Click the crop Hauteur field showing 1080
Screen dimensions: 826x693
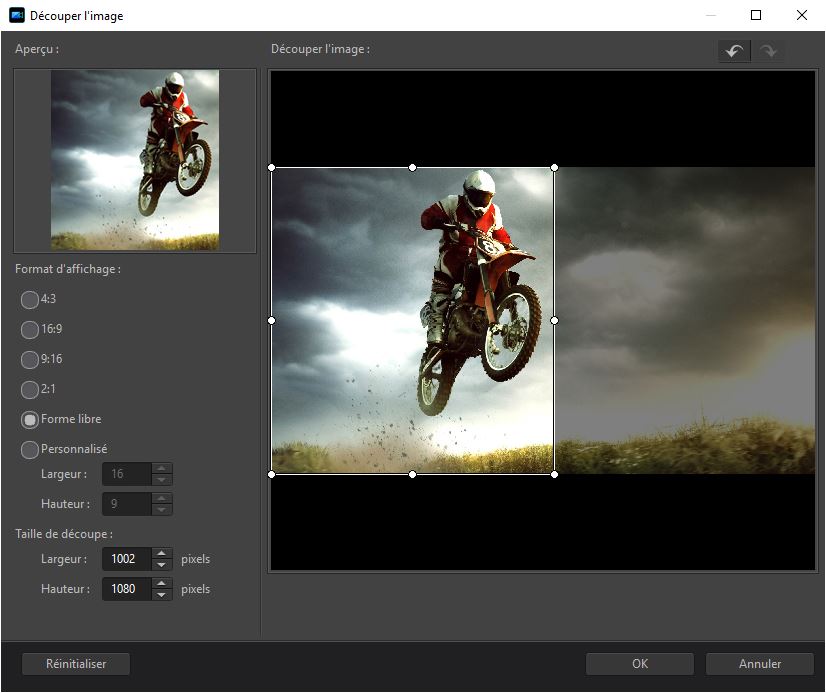click(125, 589)
